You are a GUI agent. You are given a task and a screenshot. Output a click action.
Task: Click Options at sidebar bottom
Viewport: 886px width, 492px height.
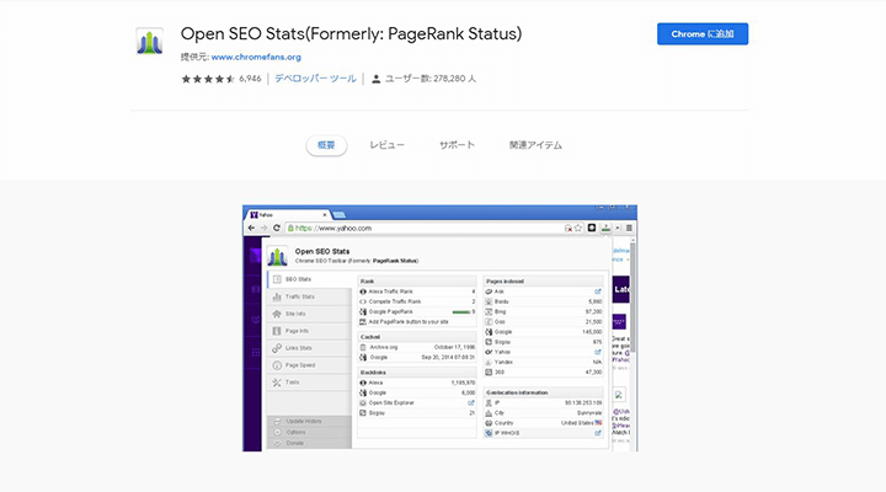coord(309,432)
